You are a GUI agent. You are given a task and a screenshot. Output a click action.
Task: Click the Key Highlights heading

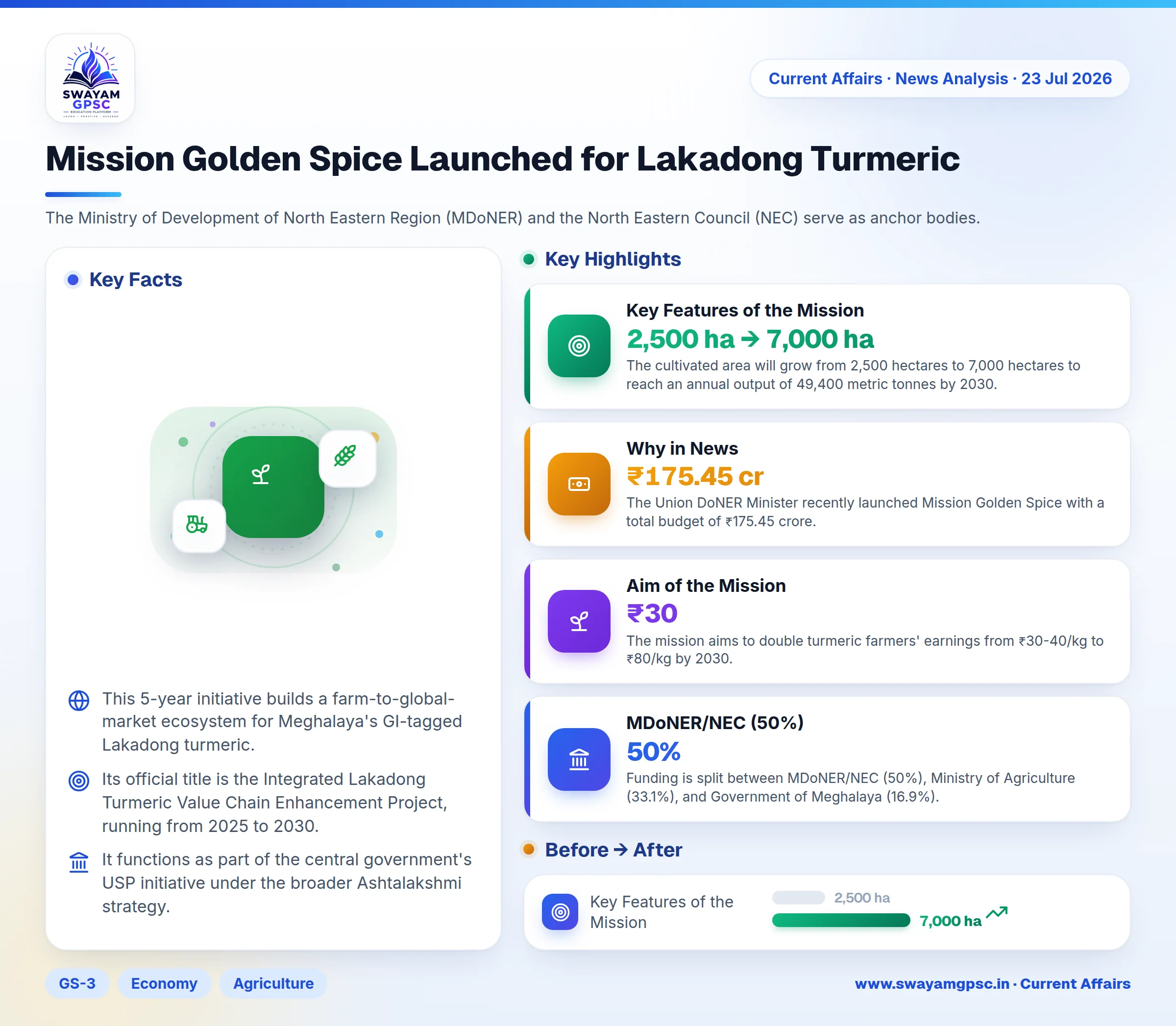click(x=612, y=259)
